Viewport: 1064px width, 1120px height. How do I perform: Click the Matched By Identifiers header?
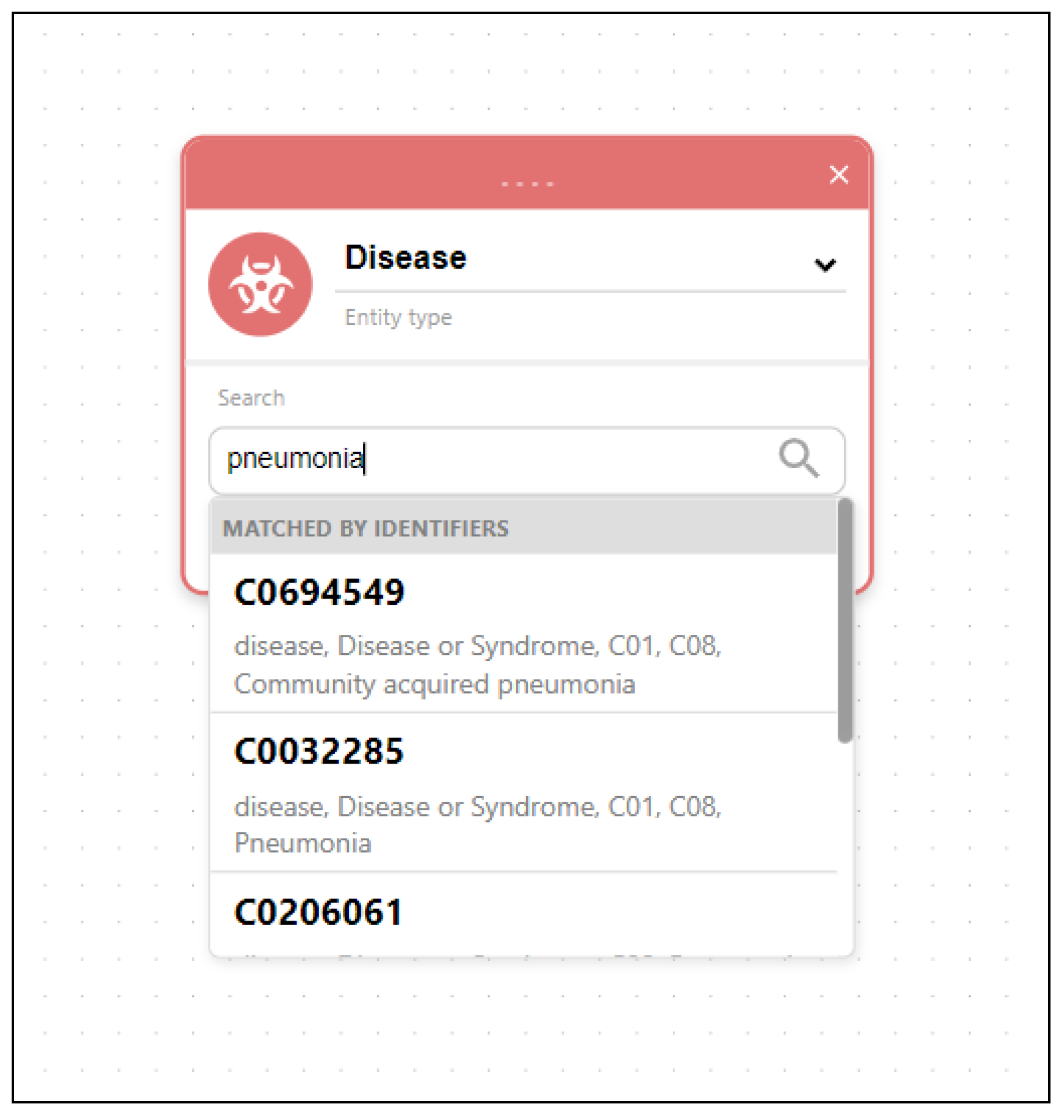366,528
